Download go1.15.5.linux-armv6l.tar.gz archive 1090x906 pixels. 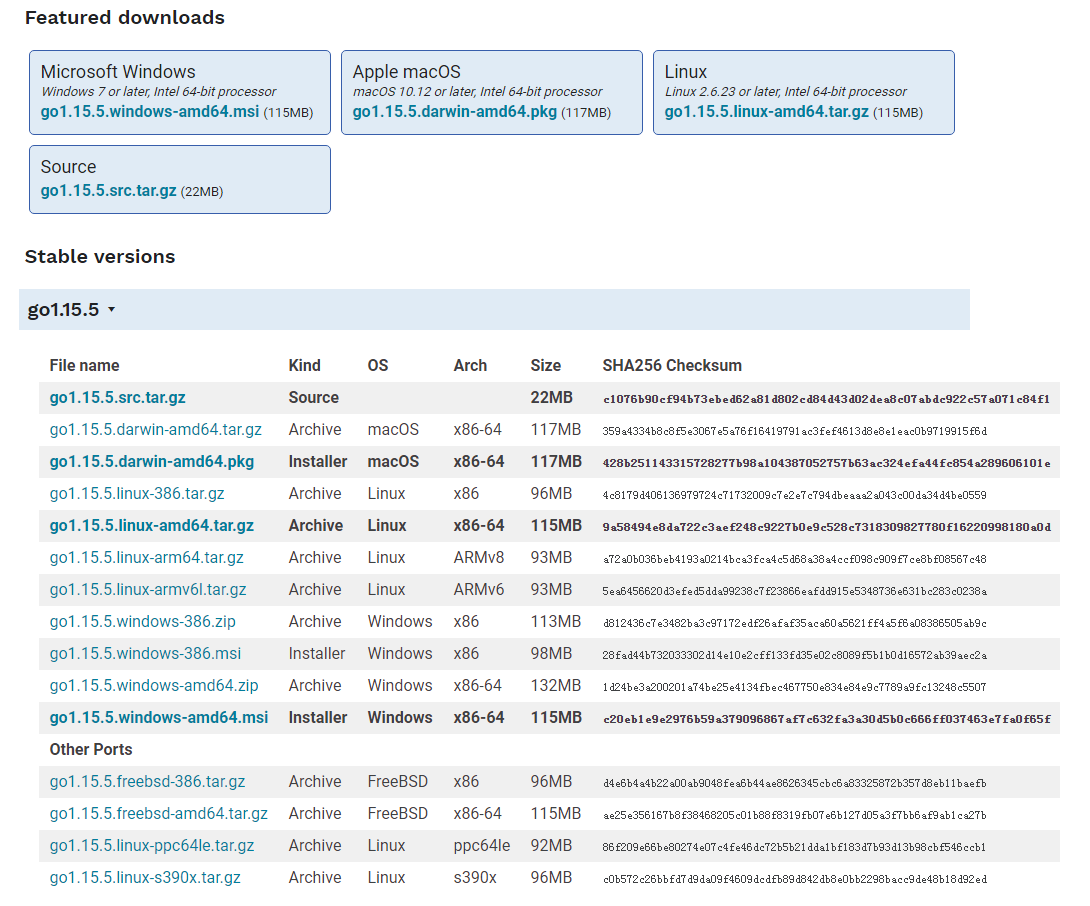coord(148,590)
